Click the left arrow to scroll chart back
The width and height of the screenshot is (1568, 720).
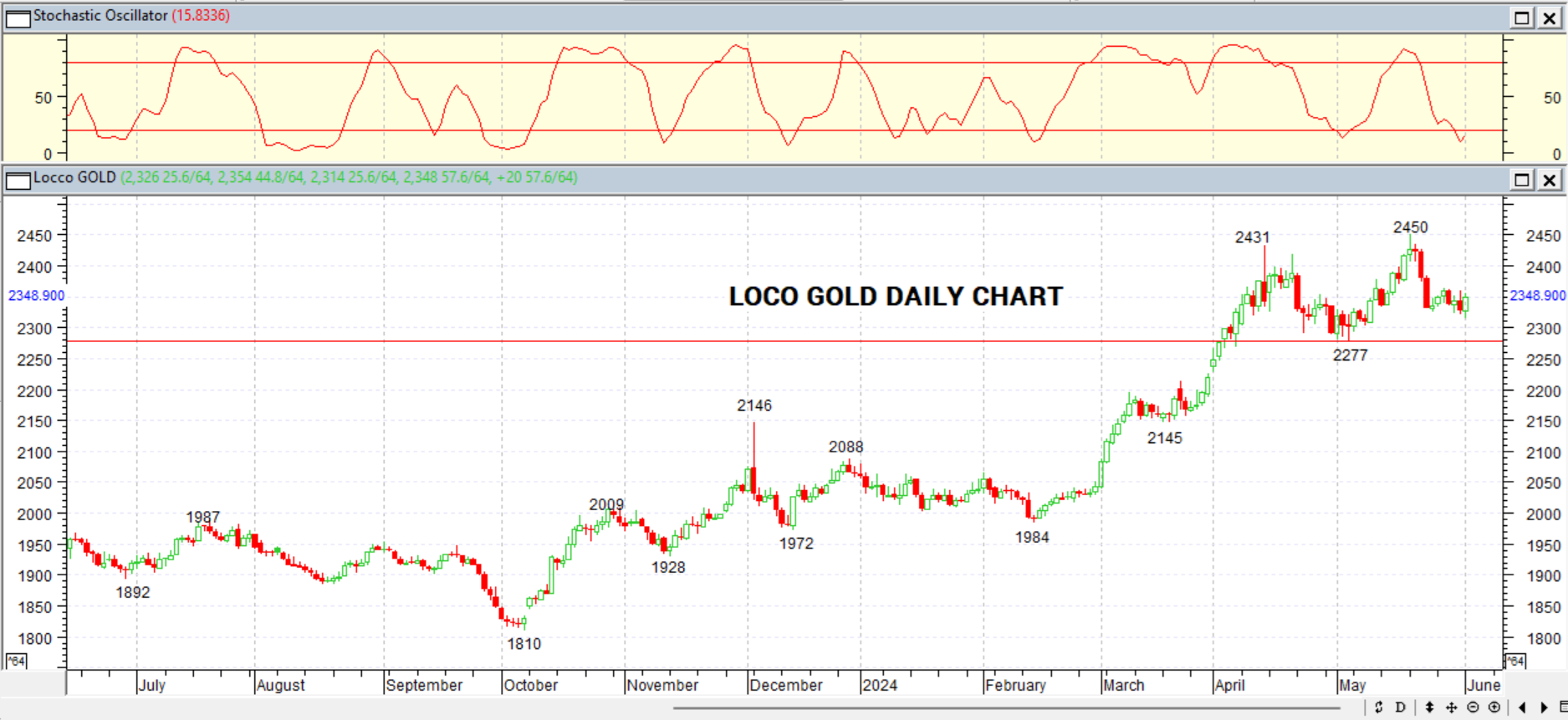[x=1522, y=707]
